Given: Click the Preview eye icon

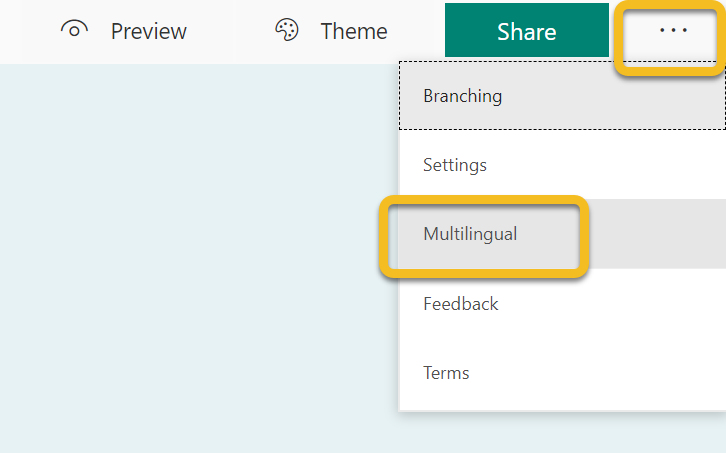Looking at the screenshot, I should [75, 30].
